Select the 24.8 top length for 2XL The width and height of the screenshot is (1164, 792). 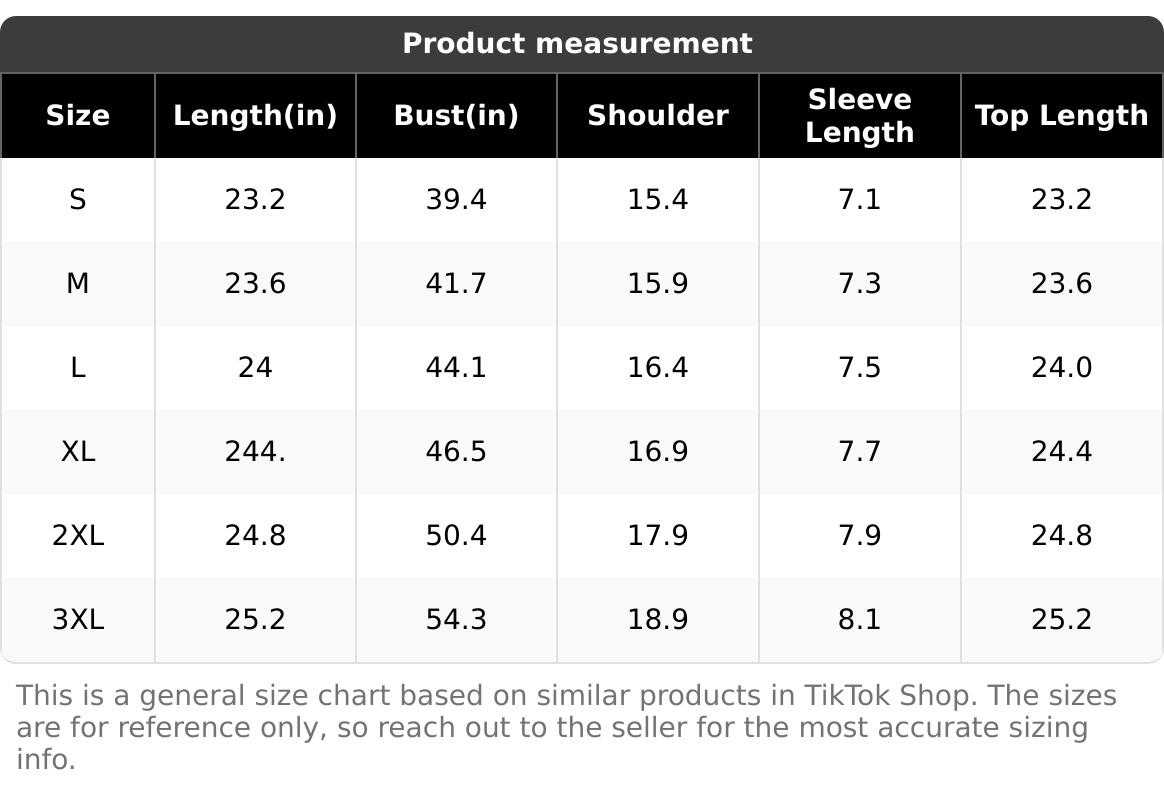pyautogui.click(x=1061, y=536)
